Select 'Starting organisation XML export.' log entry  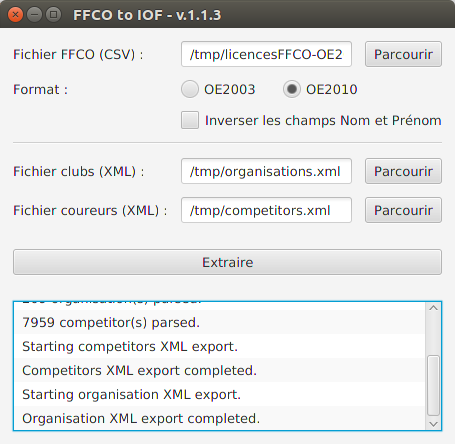pos(219,394)
